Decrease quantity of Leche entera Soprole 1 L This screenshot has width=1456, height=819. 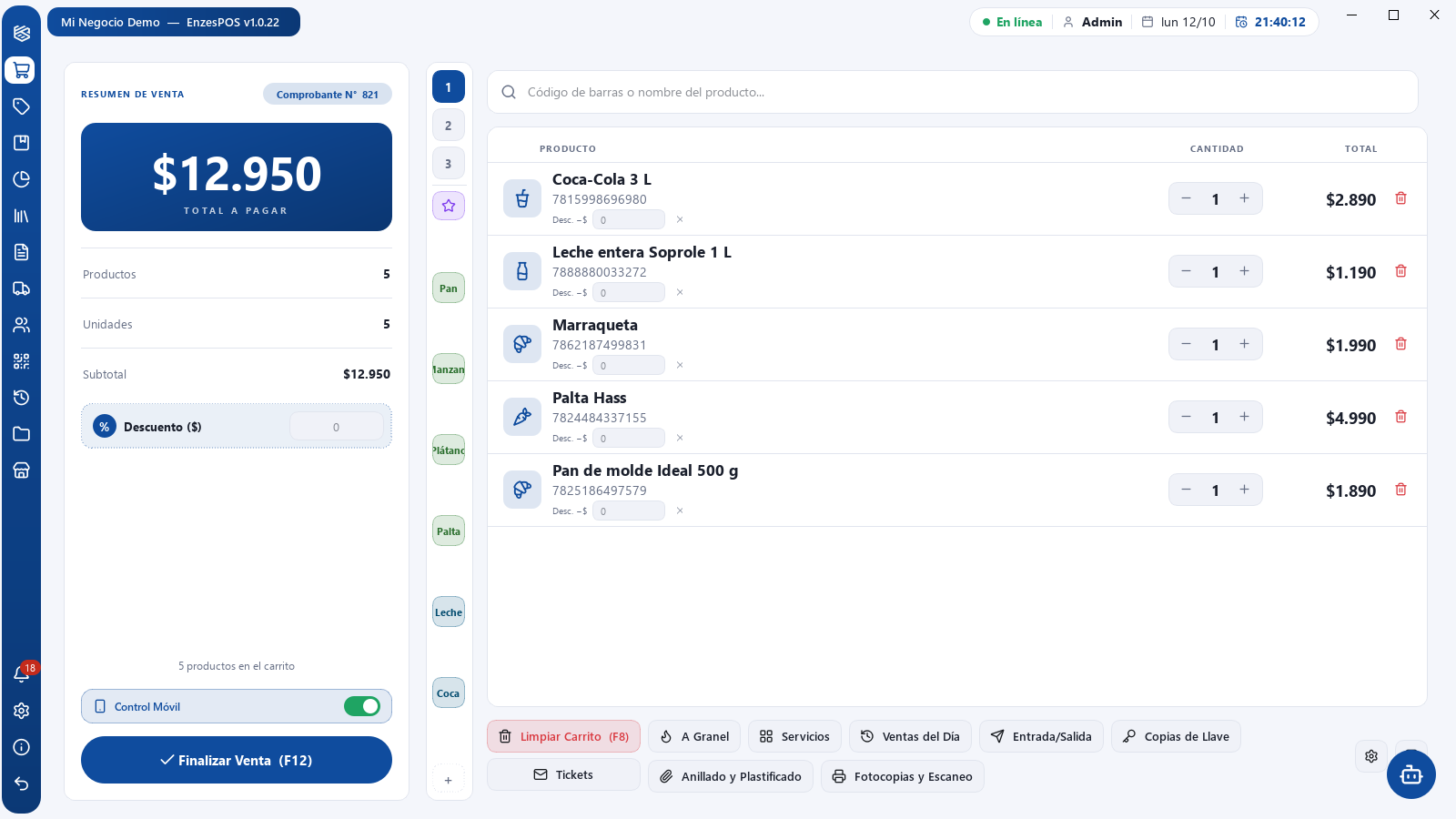[1186, 271]
